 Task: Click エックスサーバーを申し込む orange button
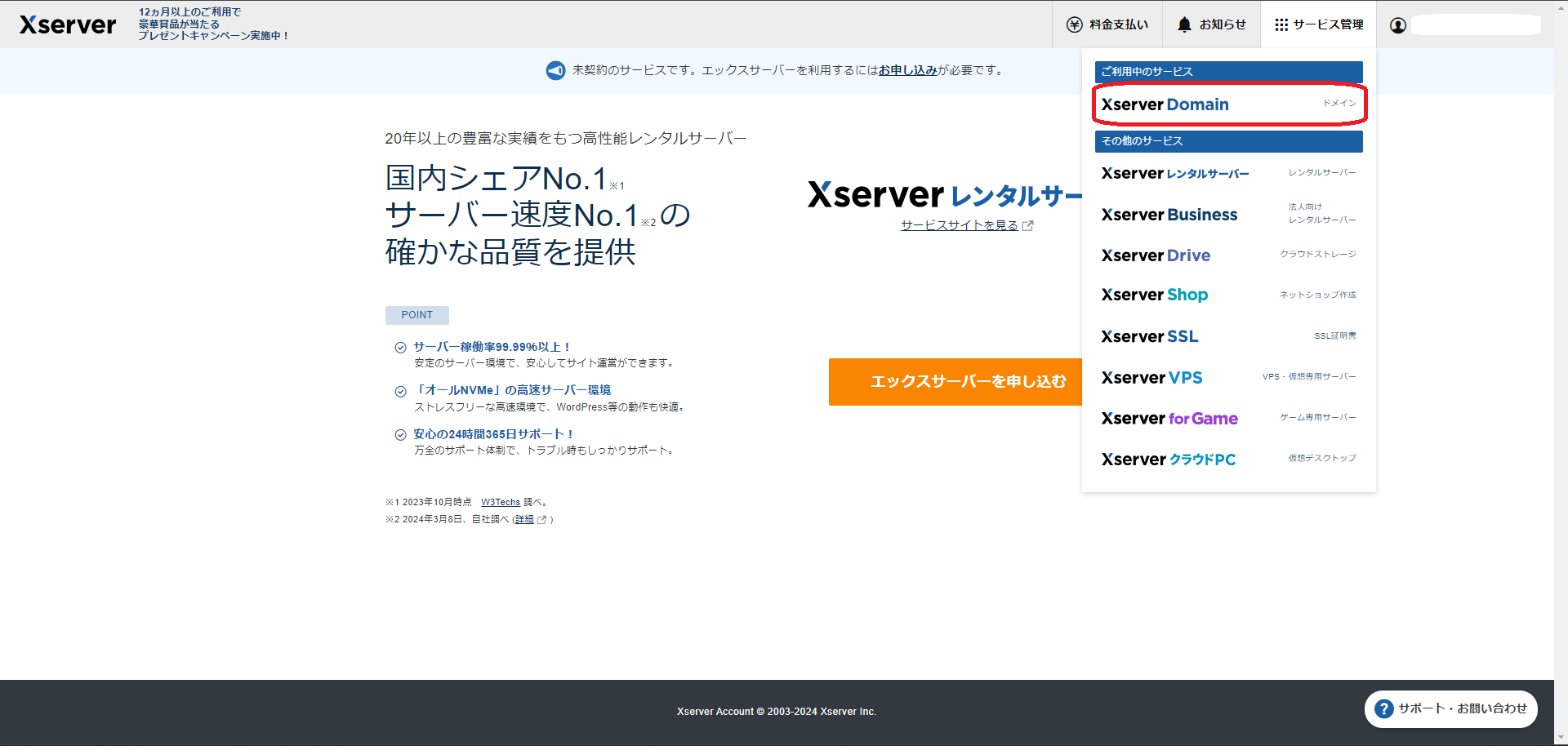coord(955,382)
